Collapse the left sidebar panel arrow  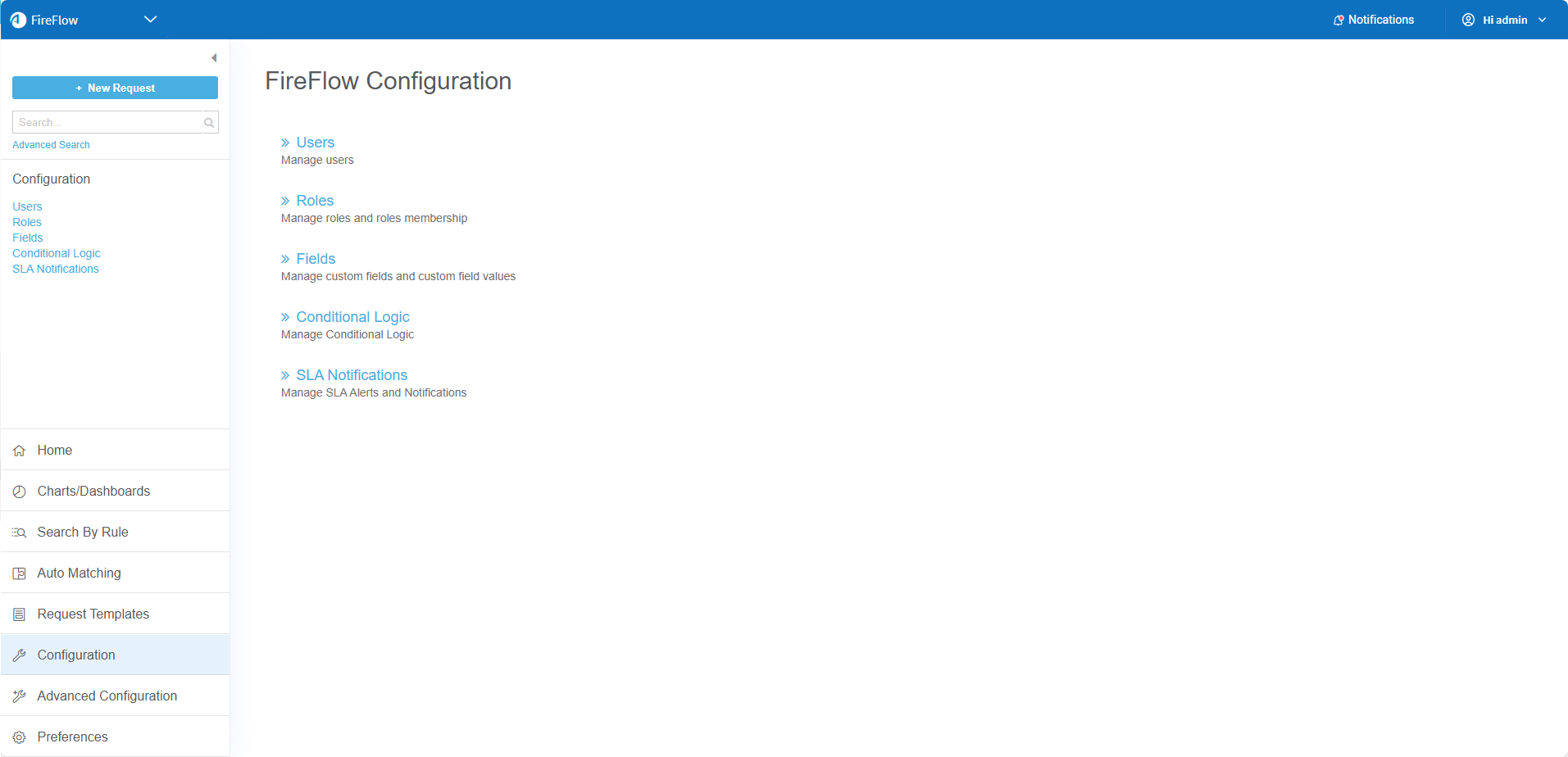click(x=214, y=58)
